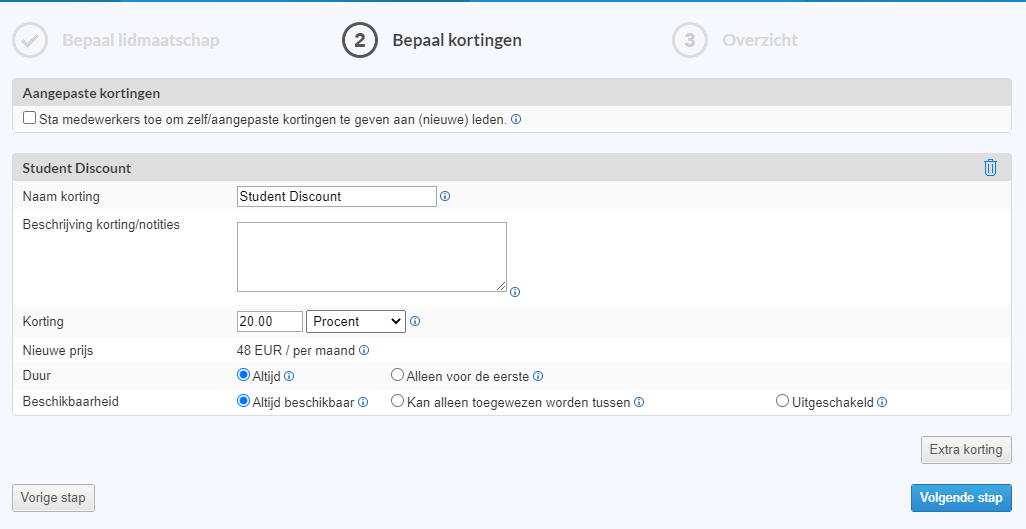The height and width of the screenshot is (529, 1026).
Task: Select Uitgeschakeld availability radio button
Action: coord(782,401)
